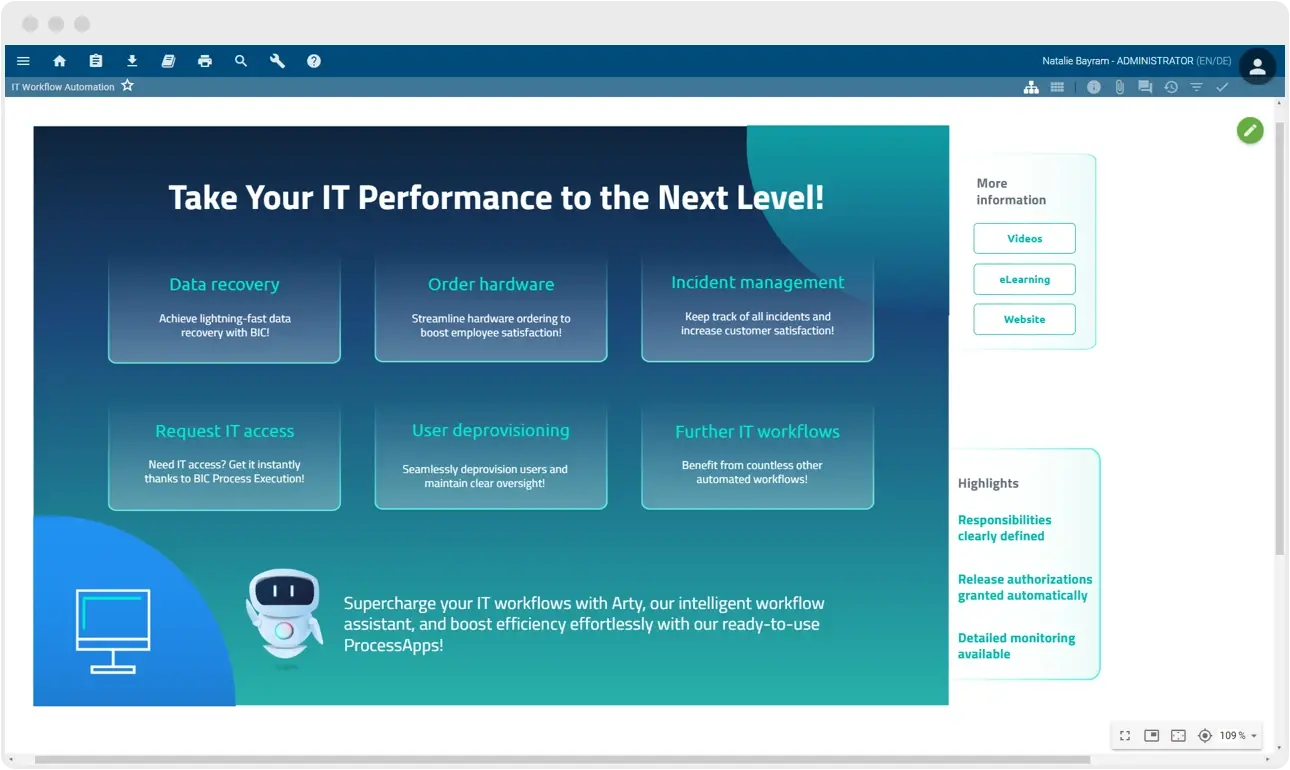Open the Further IT workflows card

click(x=757, y=456)
